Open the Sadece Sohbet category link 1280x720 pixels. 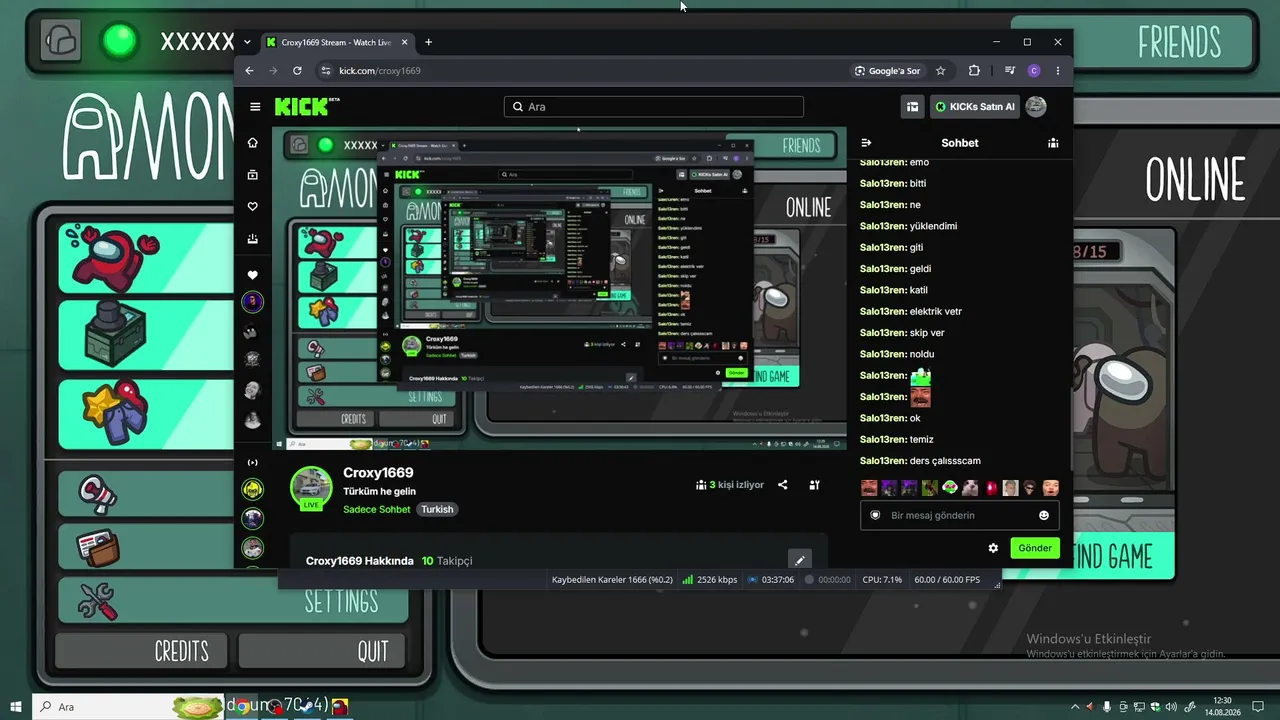(377, 509)
